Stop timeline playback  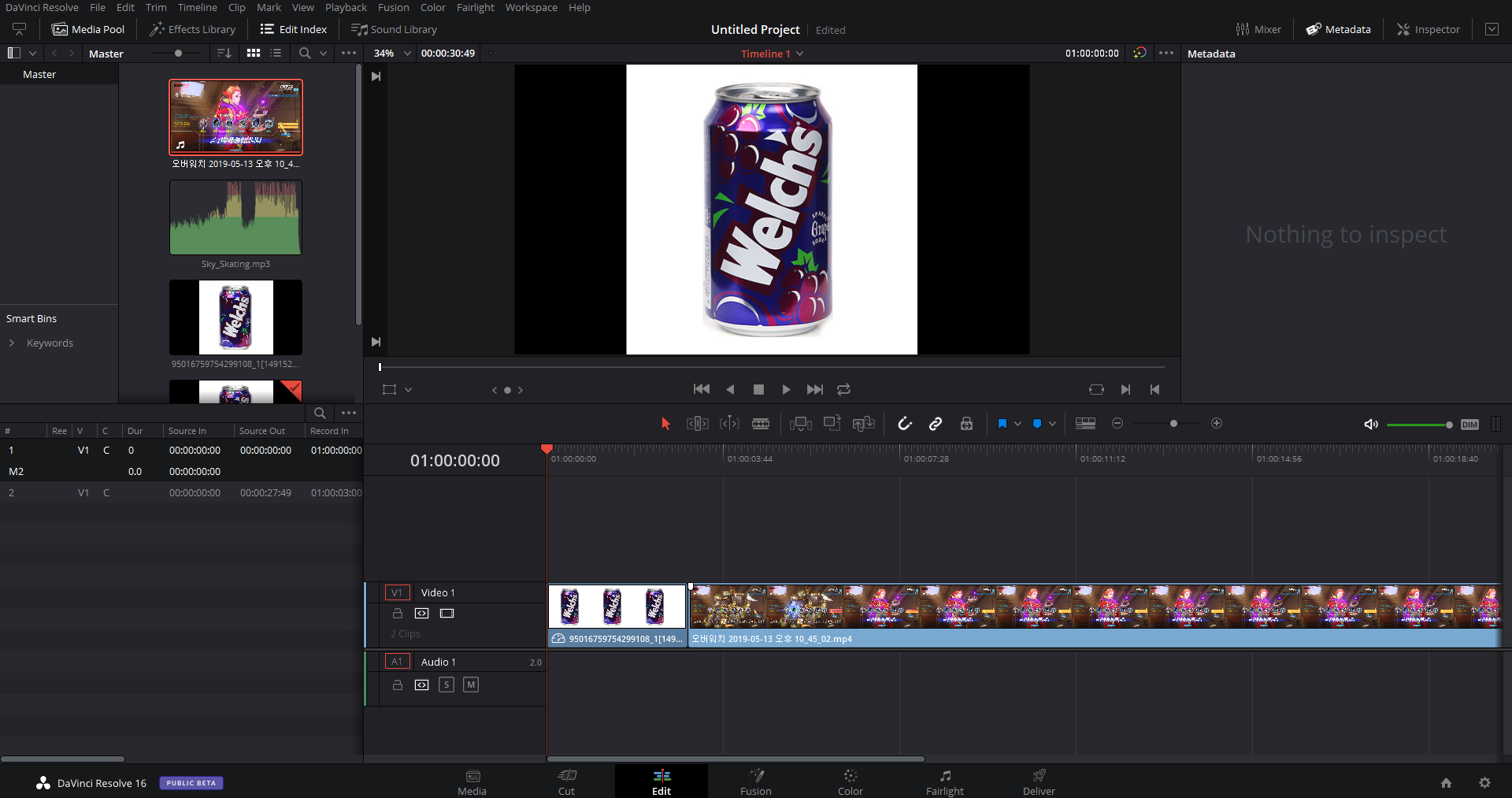tap(758, 389)
